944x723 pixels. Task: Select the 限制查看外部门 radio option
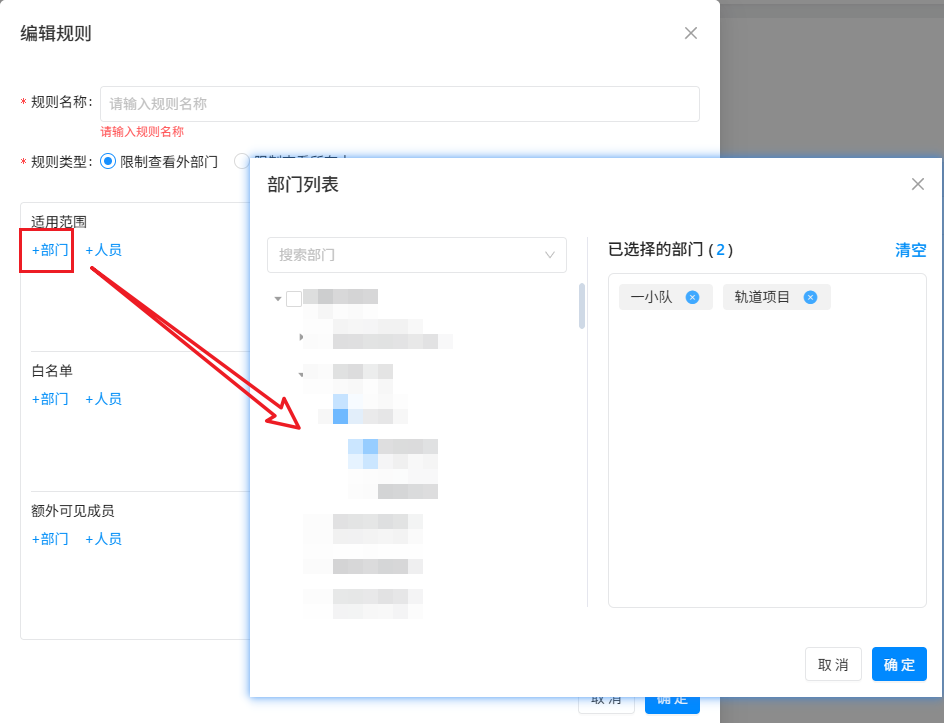[109, 161]
